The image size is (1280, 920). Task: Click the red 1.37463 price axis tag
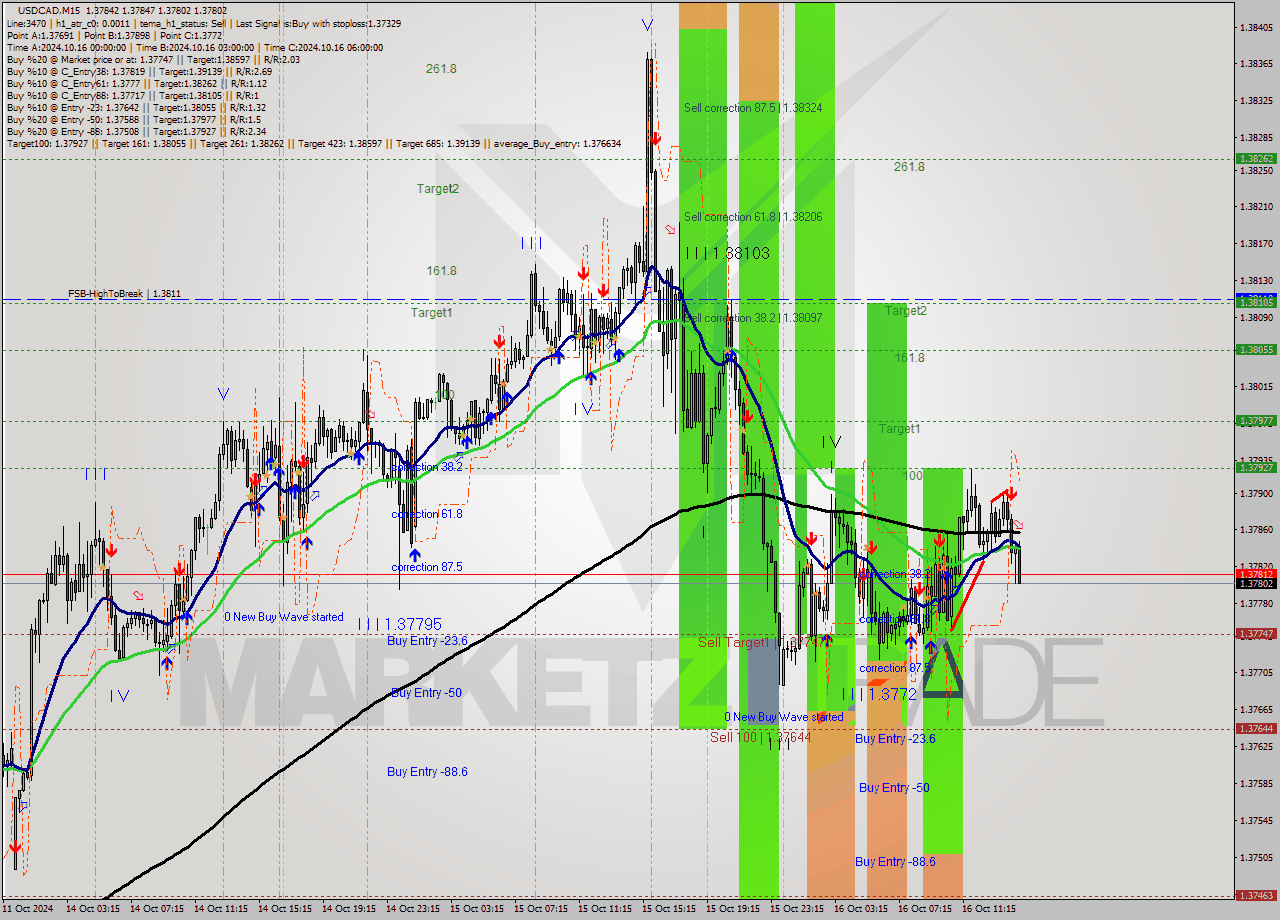pos(1256,896)
